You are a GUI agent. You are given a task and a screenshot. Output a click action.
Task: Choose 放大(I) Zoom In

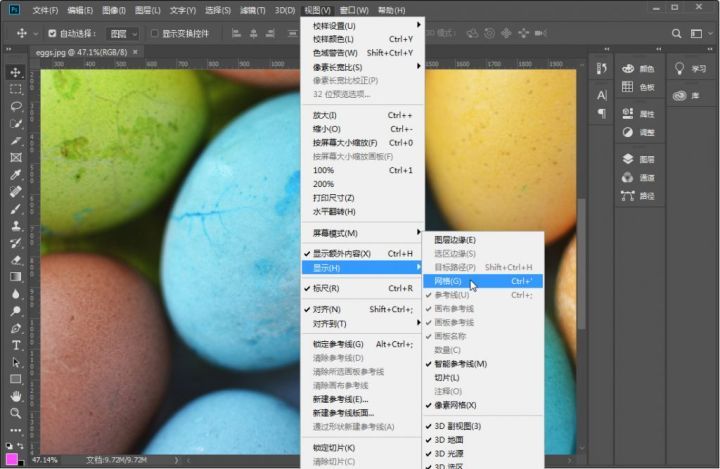(x=363, y=115)
